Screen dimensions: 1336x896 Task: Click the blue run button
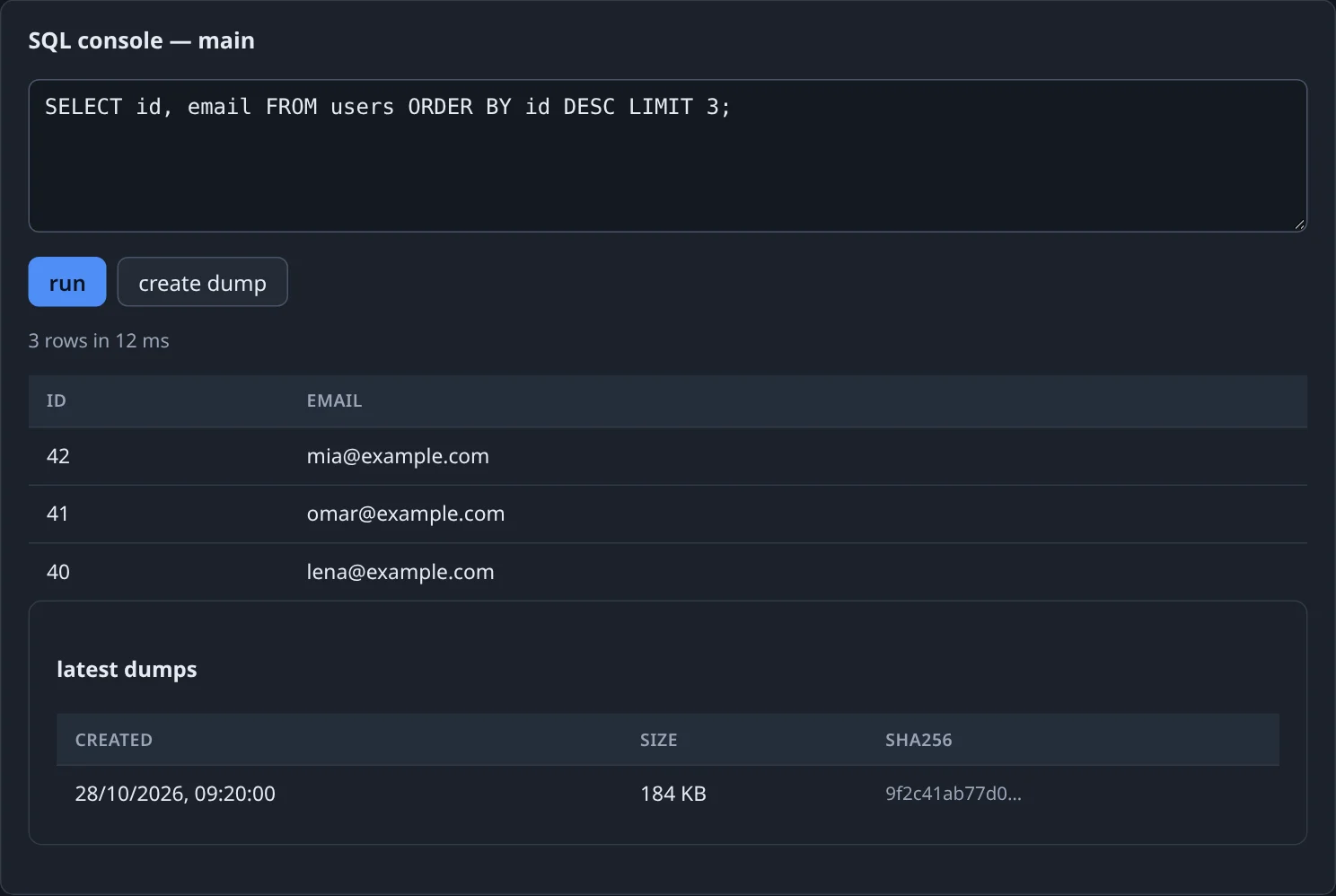coord(67,282)
